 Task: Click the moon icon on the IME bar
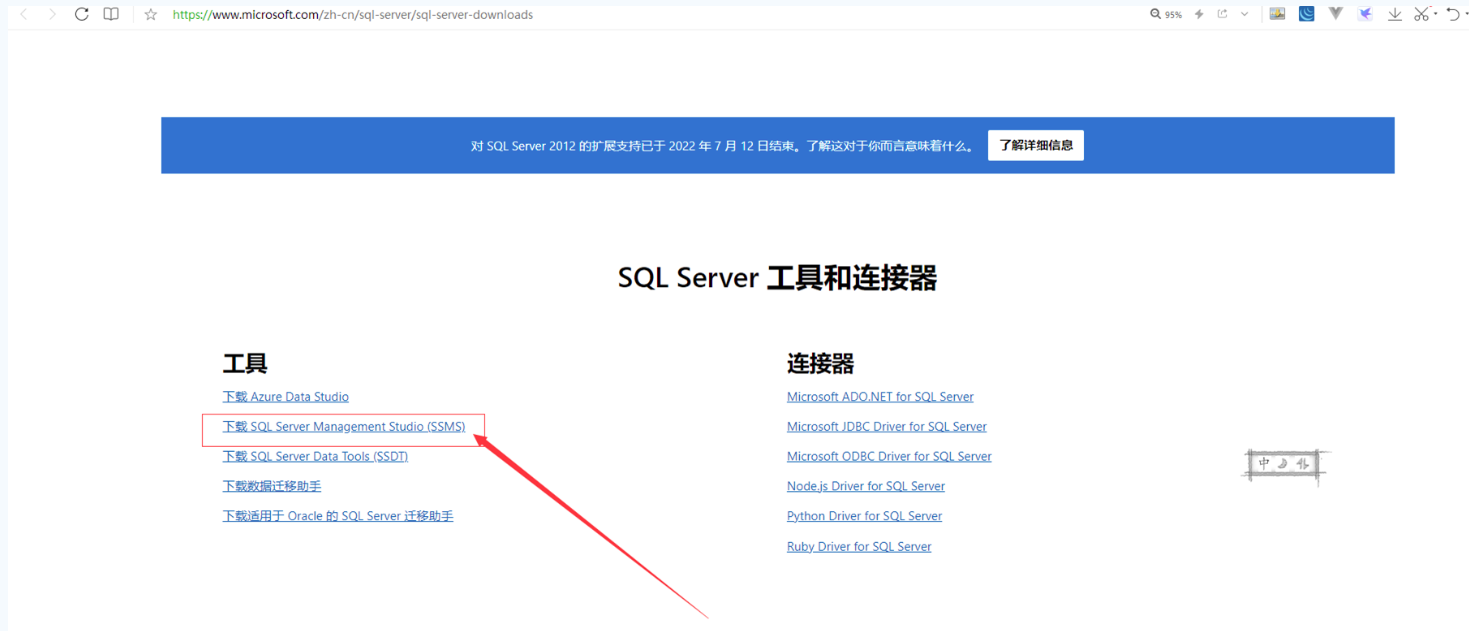[x=1284, y=464]
